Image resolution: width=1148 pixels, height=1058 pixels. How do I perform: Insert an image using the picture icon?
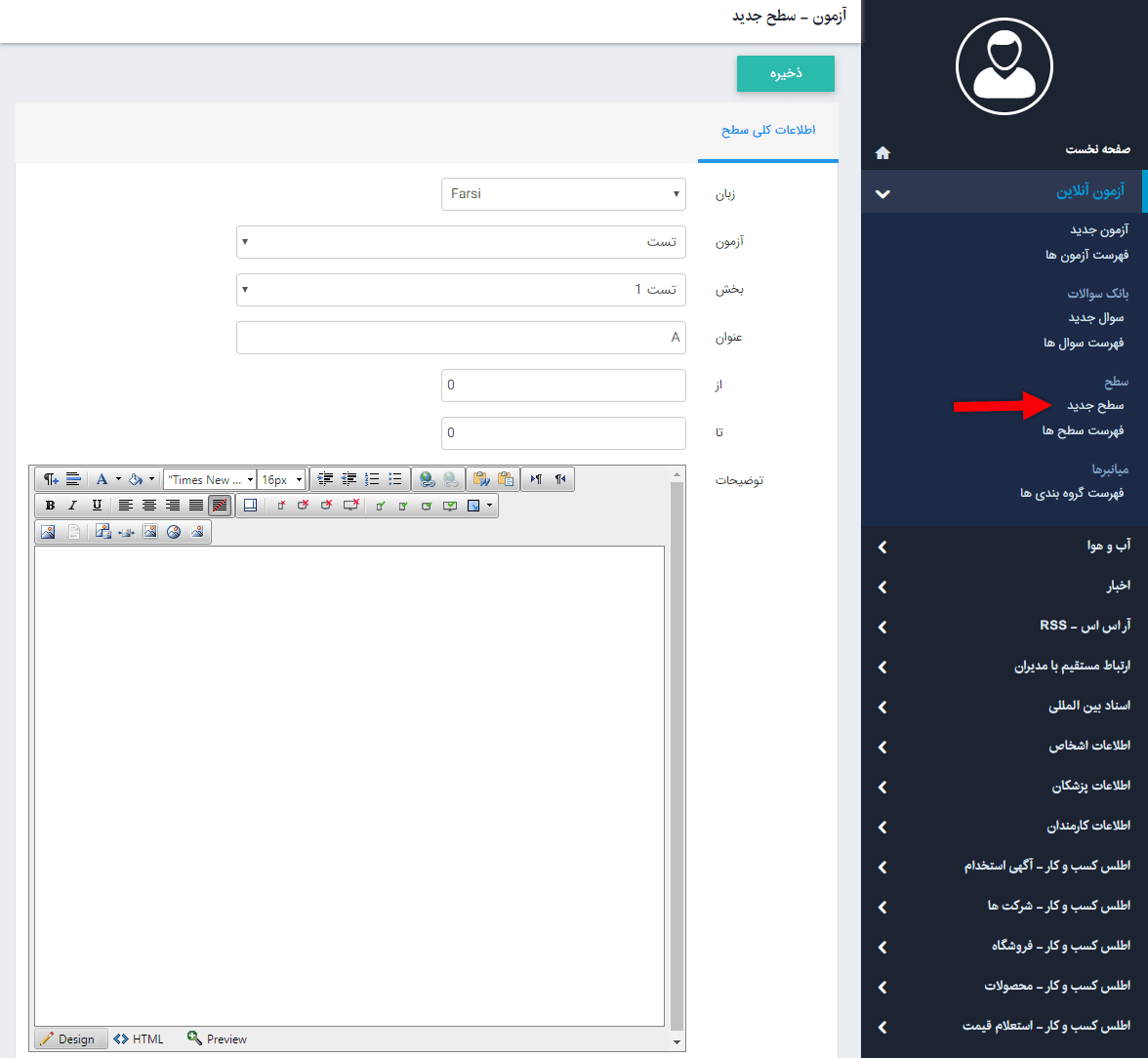(50, 531)
